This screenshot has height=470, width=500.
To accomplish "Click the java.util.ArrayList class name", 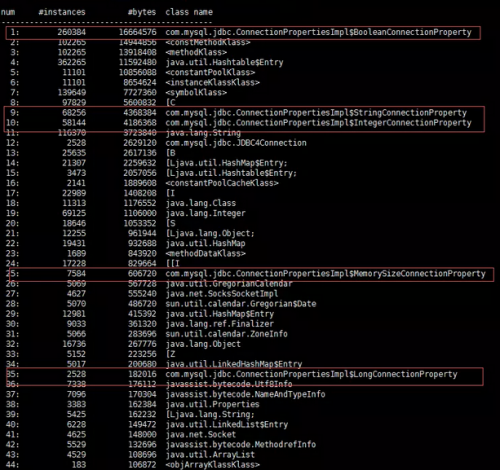I will coord(210,455).
